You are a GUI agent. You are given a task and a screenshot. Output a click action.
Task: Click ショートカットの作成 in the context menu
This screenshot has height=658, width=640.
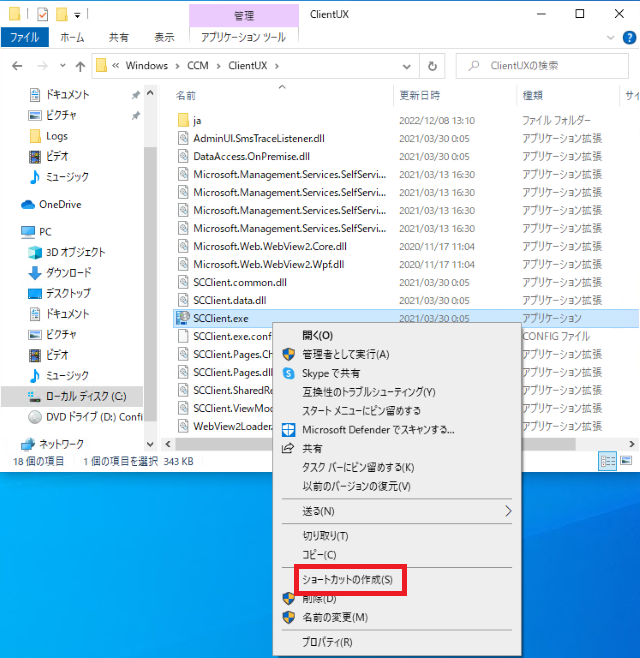tap(347, 579)
